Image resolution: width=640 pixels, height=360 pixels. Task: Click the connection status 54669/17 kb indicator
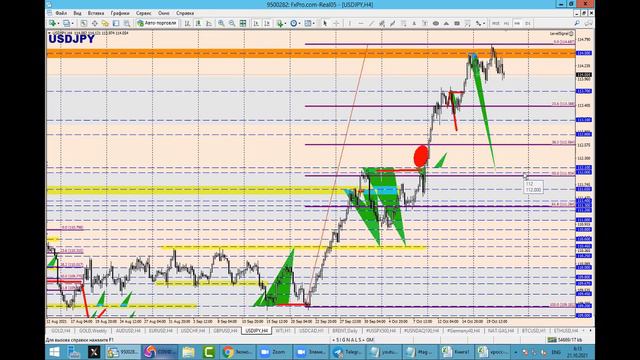tap(565, 340)
